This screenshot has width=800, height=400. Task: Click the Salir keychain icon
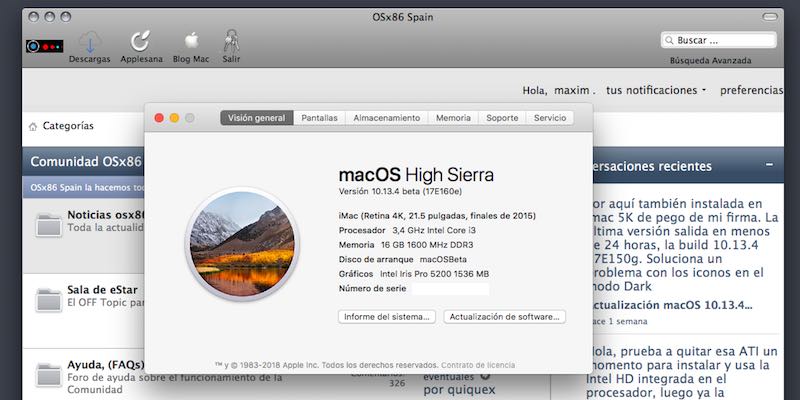pyautogui.click(x=231, y=41)
